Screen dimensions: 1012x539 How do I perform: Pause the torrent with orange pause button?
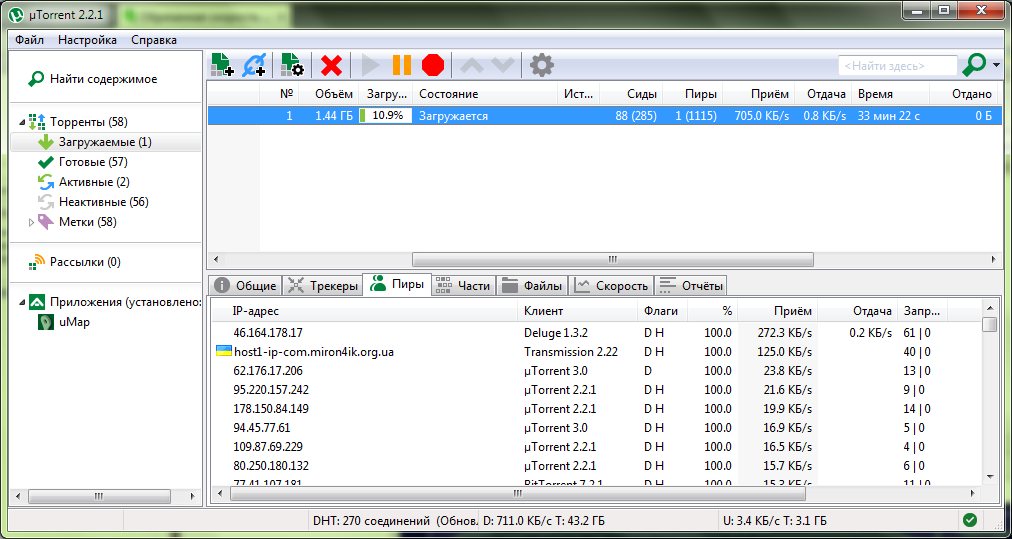click(x=401, y=65)
